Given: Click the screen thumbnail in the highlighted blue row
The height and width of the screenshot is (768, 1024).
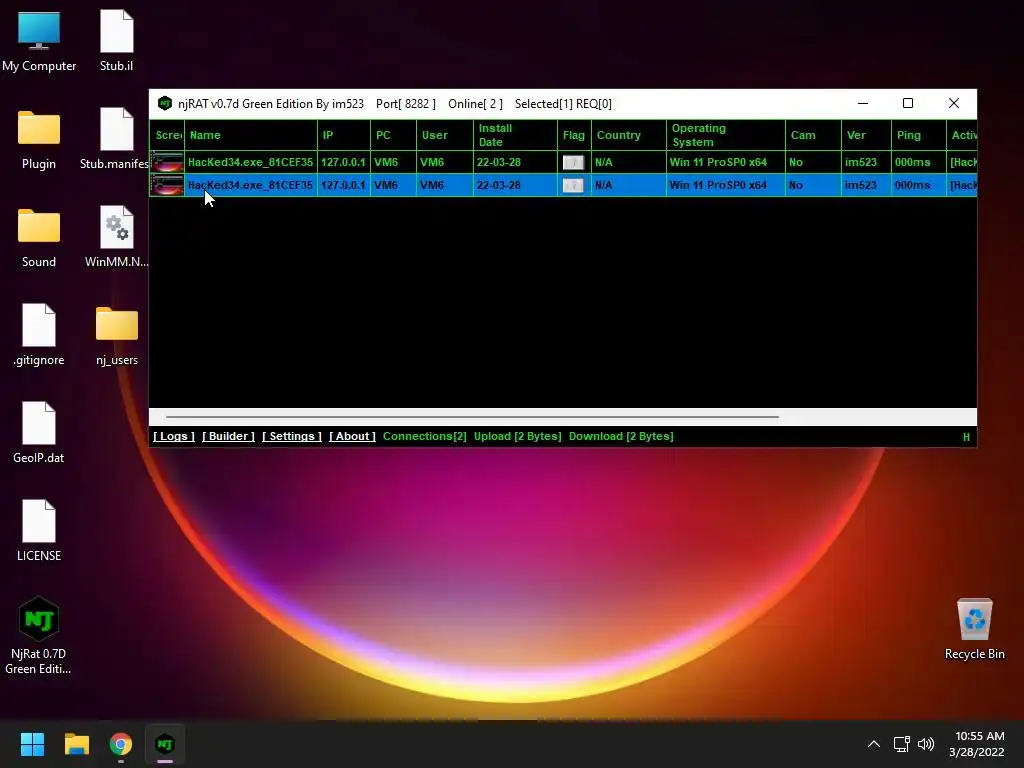Looking at the screenshot, I should point(167,185).
